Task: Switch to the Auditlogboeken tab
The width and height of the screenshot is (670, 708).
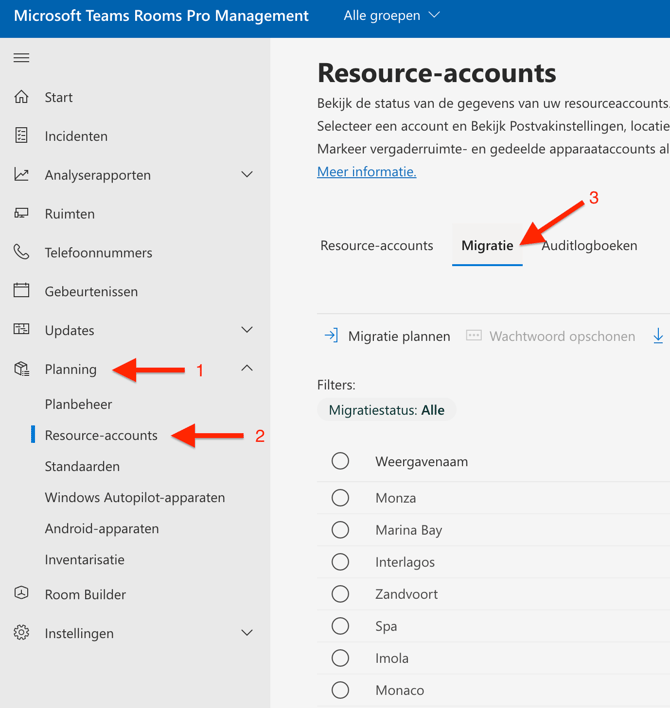Action: [589, 245]
